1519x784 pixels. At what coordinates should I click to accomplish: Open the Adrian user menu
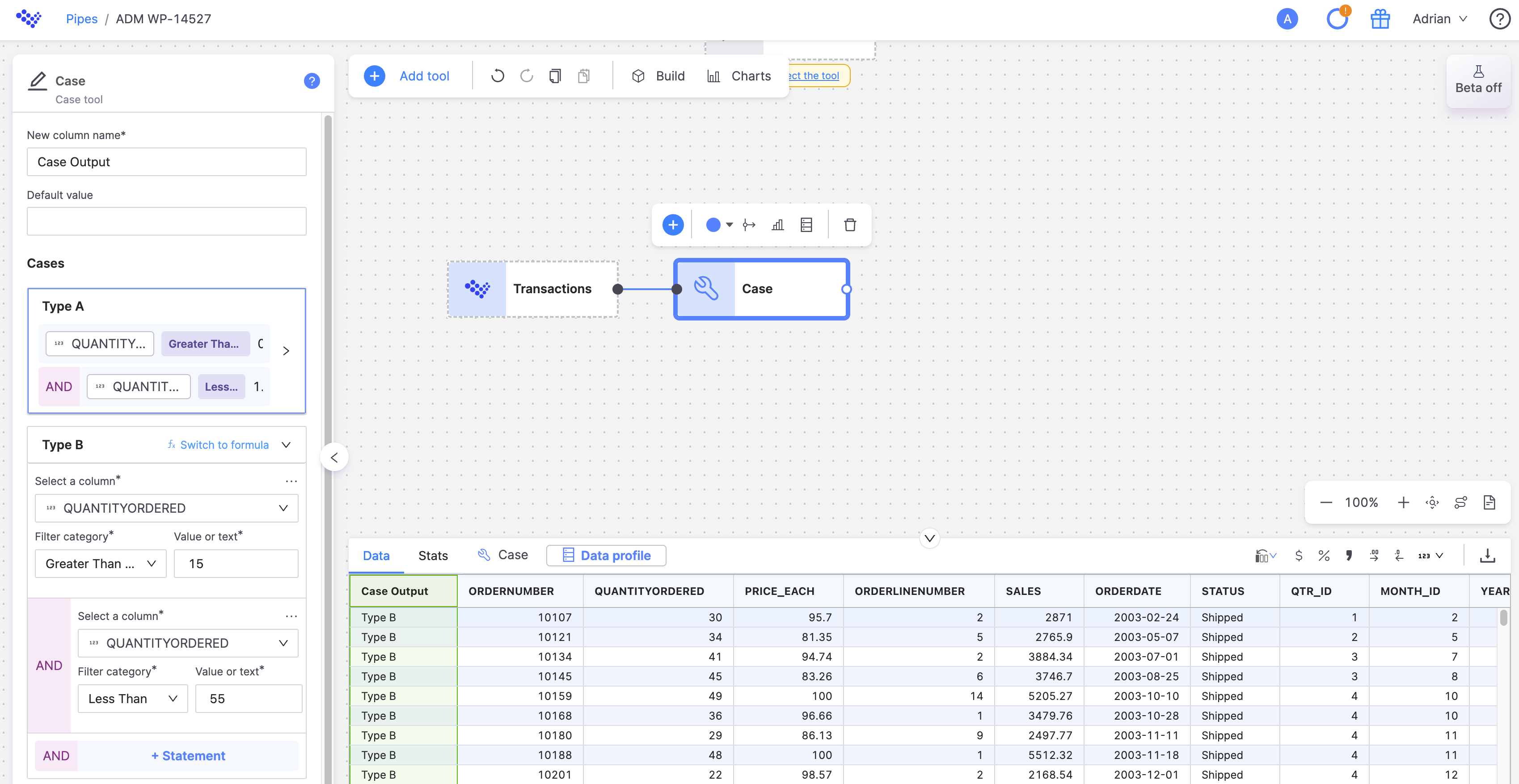coord(1439,19)
